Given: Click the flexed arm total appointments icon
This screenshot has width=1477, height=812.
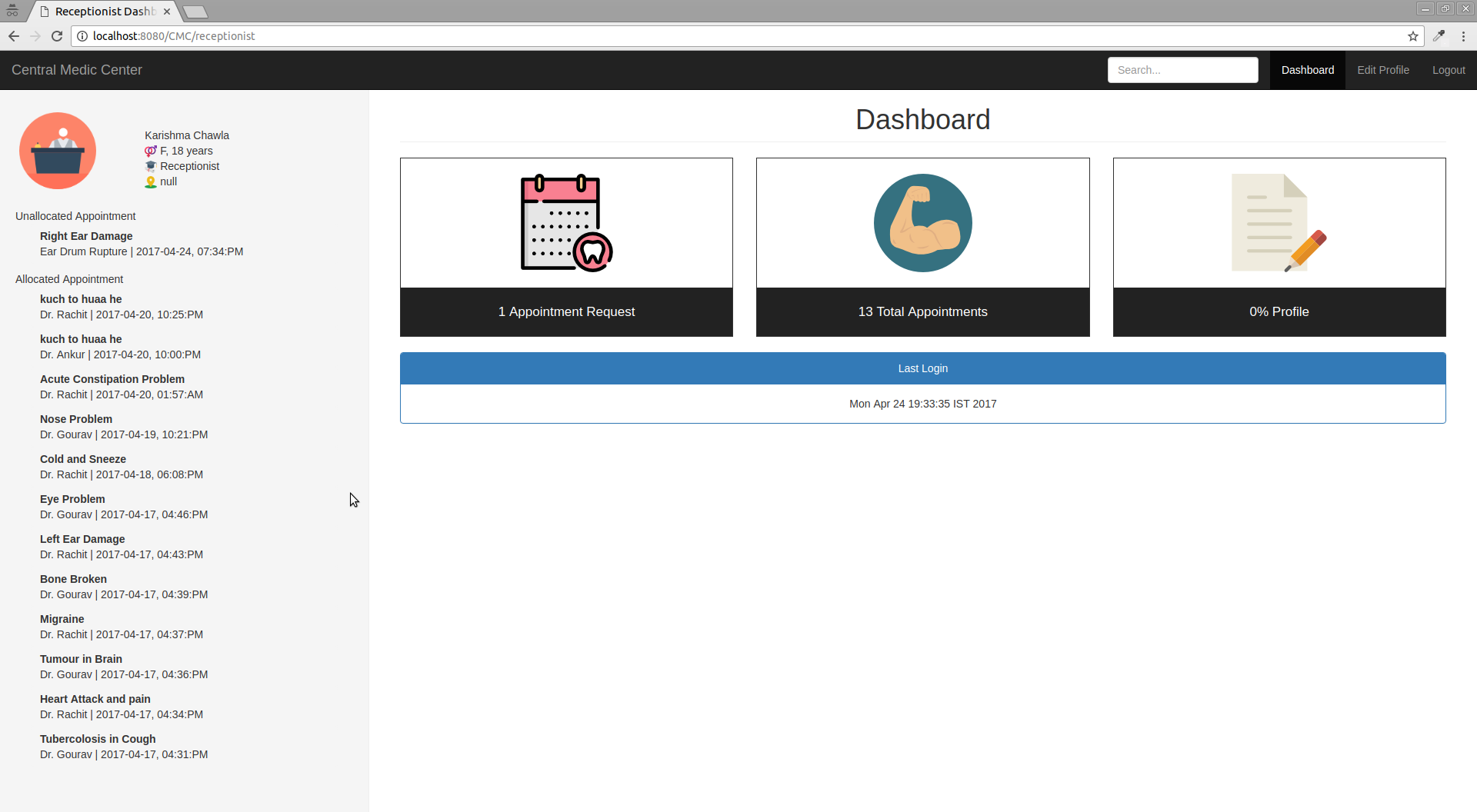Looking at the screenshot, I should (922, 223).
